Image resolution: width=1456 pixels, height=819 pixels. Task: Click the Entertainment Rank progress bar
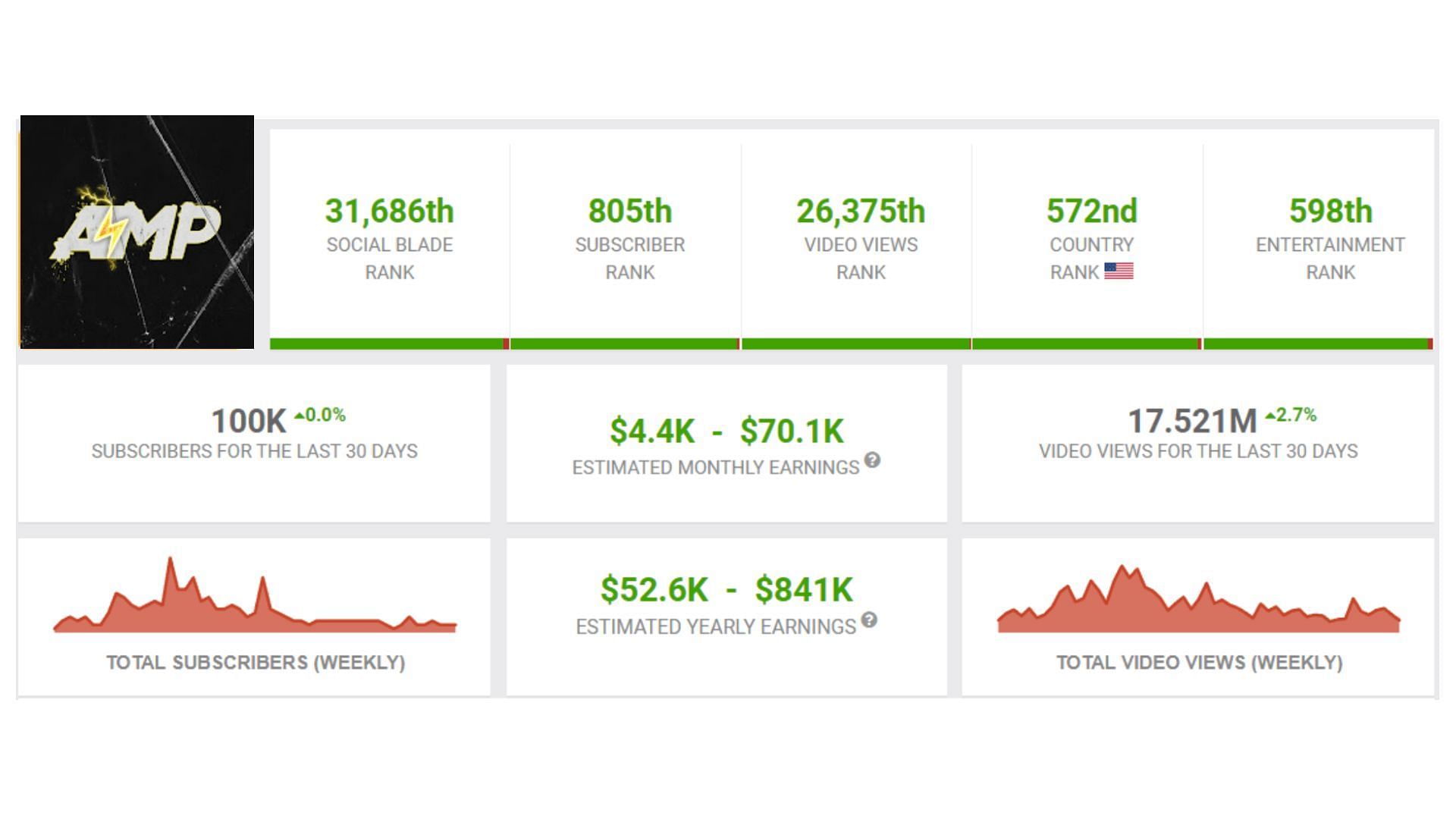[1318, 344]
